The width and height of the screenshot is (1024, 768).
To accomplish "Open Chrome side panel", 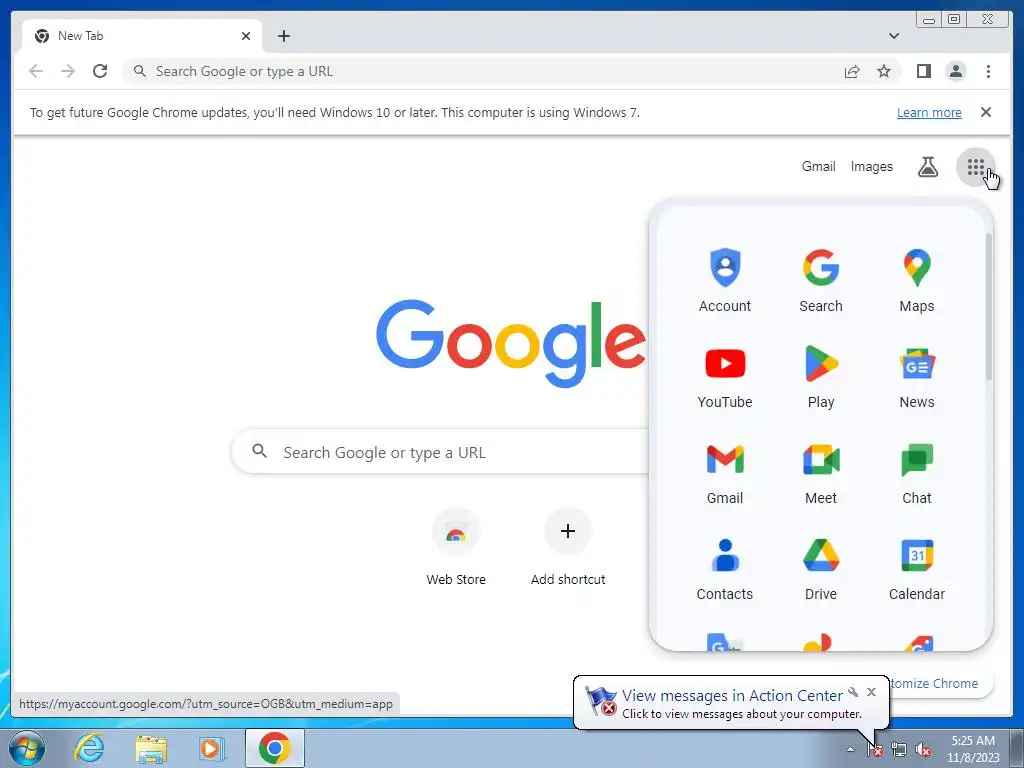I will [x=923, y=71].
